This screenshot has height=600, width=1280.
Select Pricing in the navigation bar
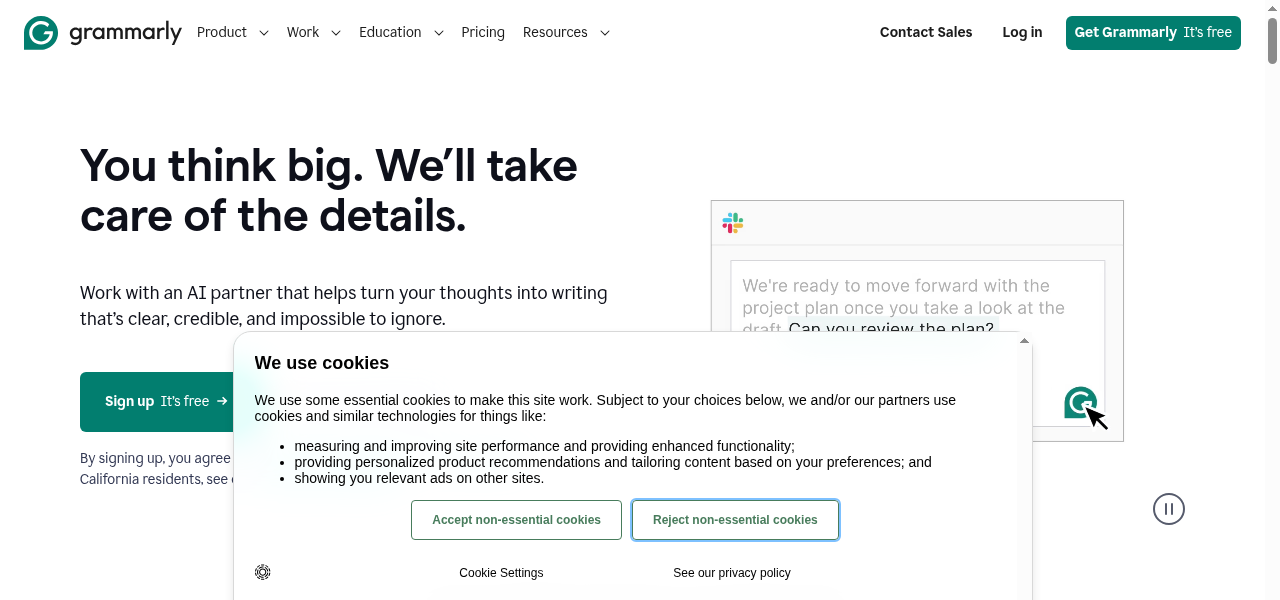pyautogui.click(x=483, y=32)
